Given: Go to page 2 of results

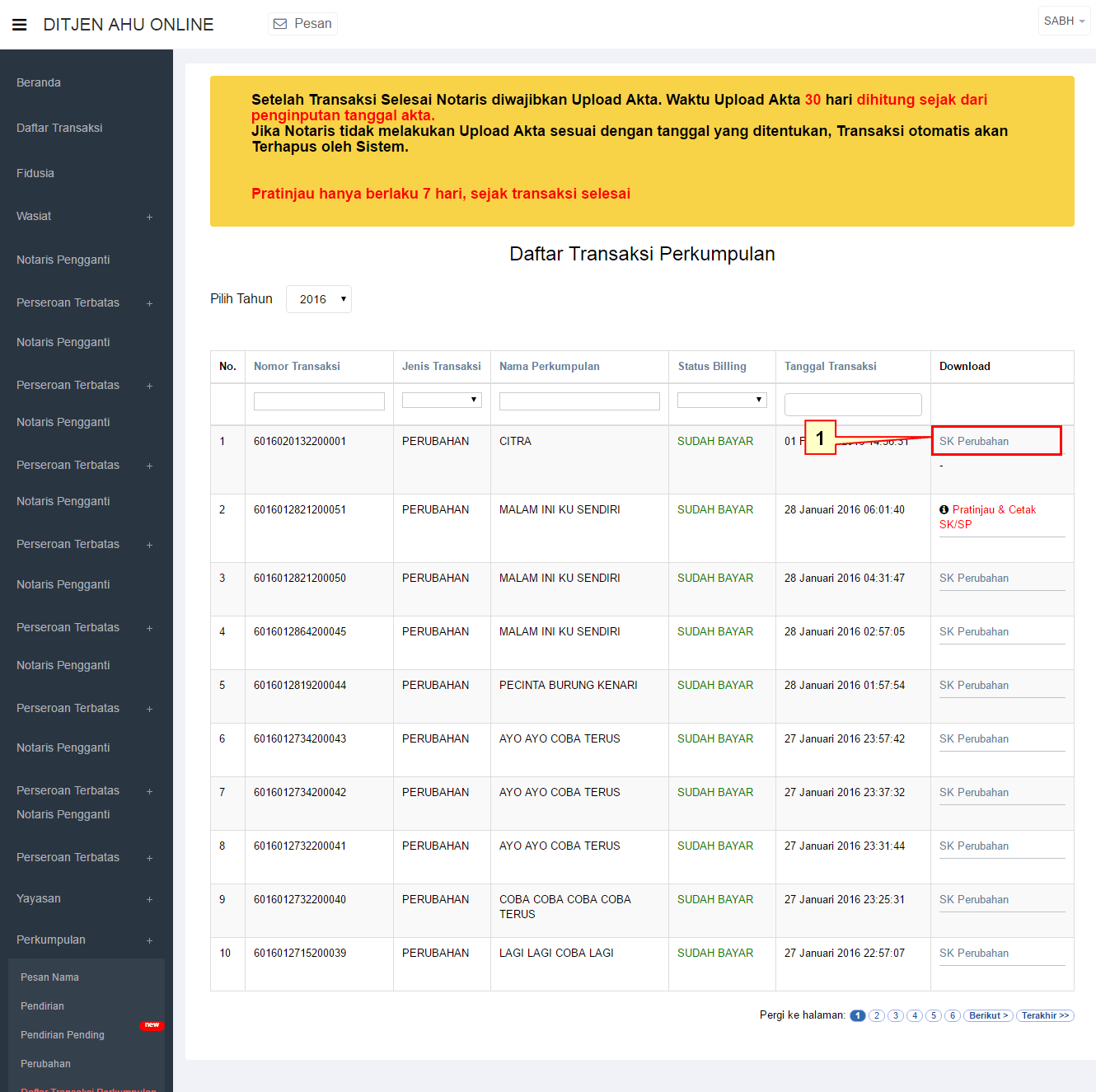Looking at the screenshot, I should [877, 1015].
